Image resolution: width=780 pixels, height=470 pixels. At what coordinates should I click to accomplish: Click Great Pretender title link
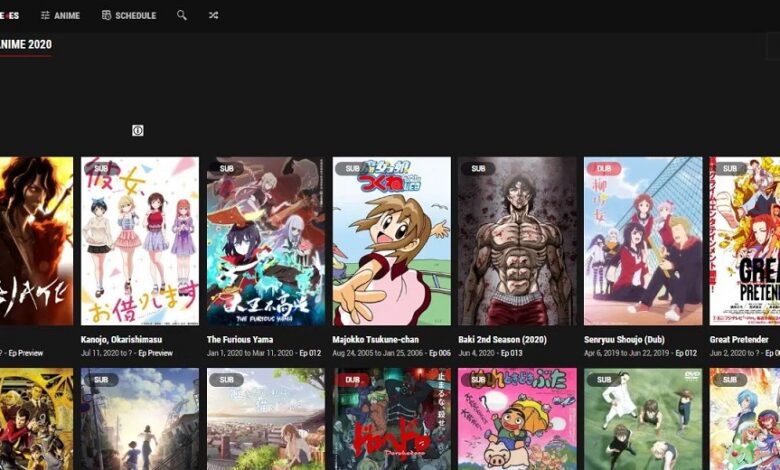[739, 340]
